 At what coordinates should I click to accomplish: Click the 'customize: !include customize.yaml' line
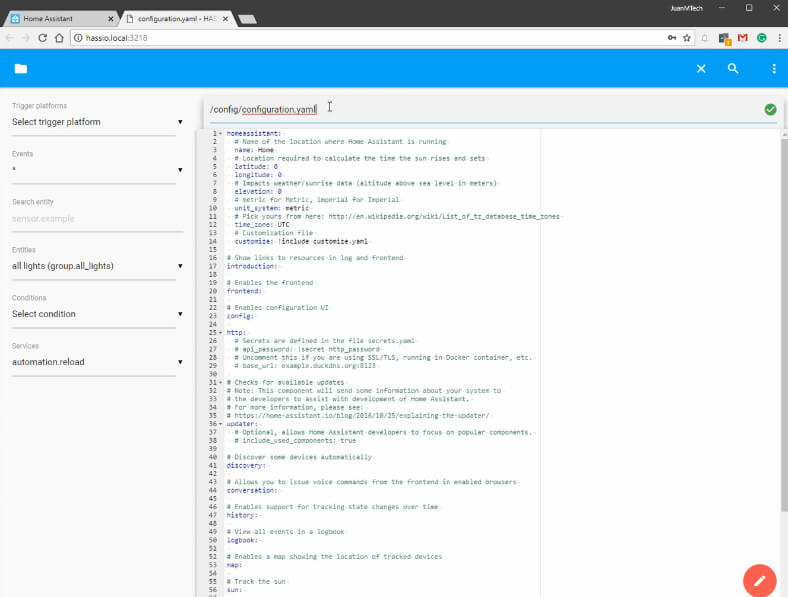pyautogui.click(x=301, y=241)
